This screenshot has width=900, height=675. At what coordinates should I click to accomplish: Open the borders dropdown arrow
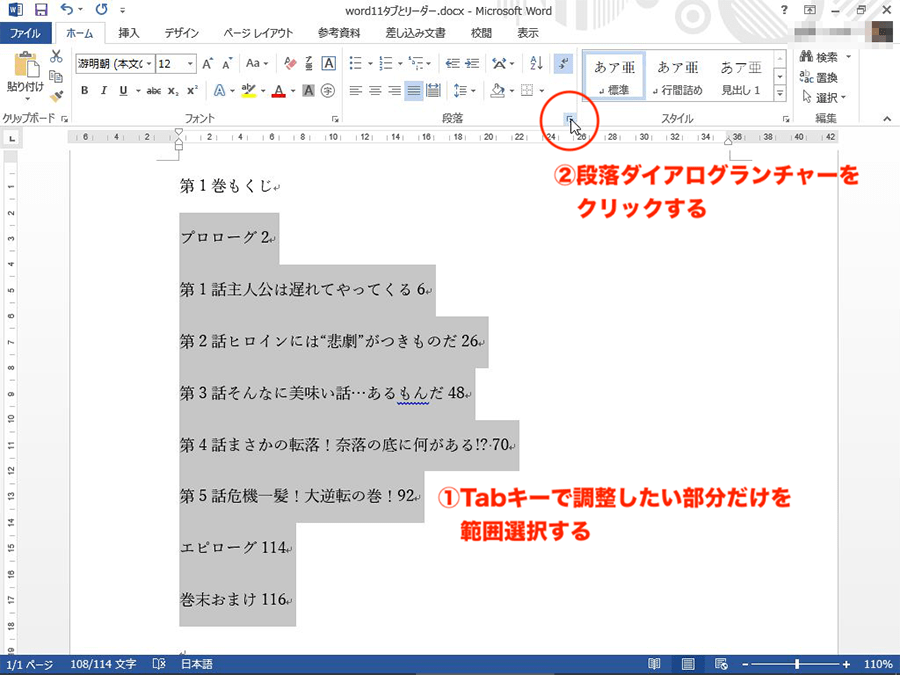click(x=541, y=91)
